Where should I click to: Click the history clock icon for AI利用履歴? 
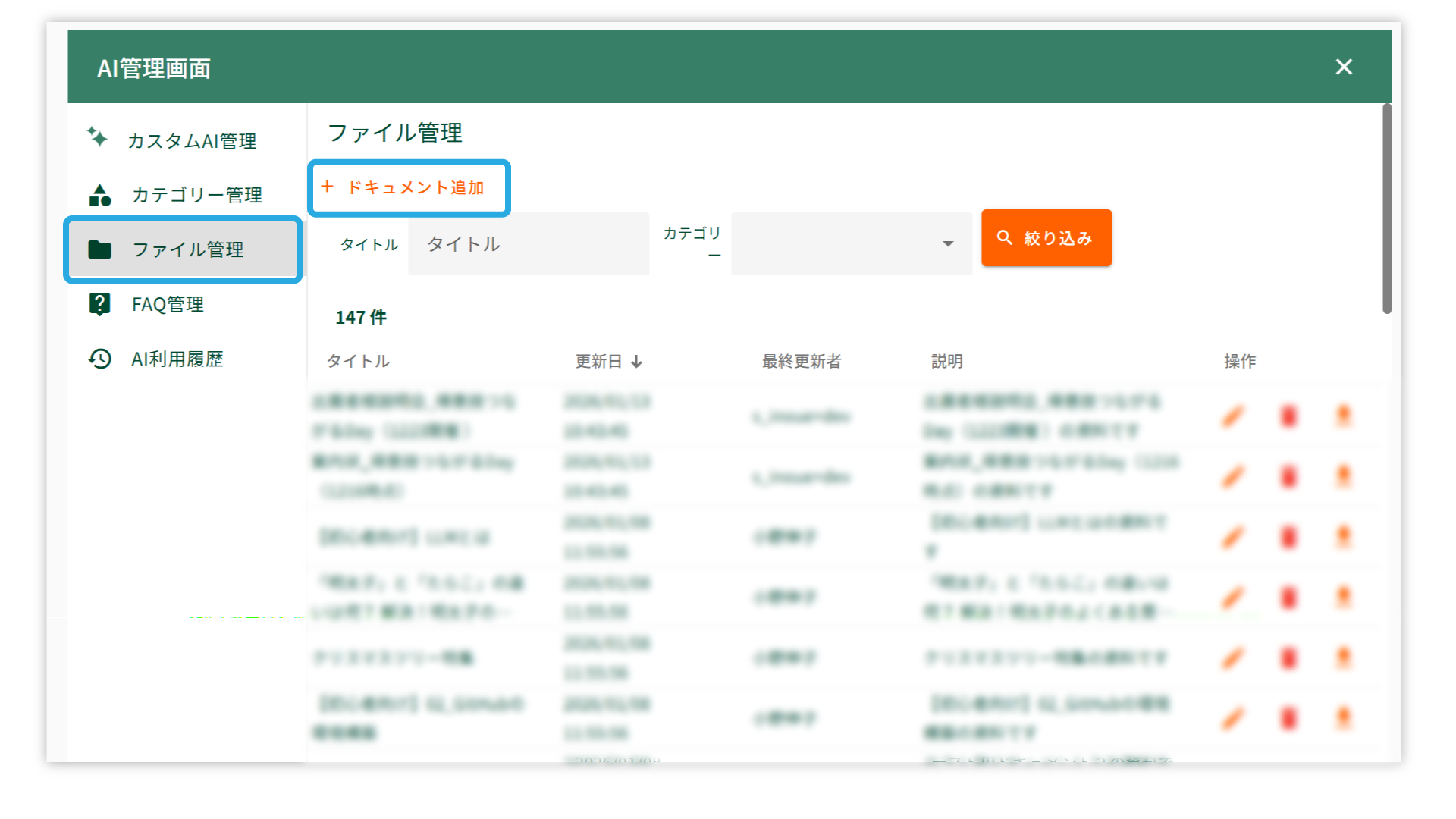99,359
